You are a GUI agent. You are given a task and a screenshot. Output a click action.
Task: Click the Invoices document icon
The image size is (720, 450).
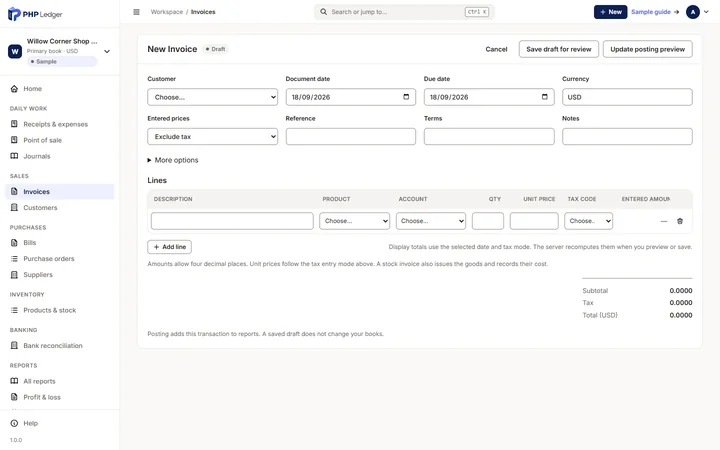tap(14, 191)
